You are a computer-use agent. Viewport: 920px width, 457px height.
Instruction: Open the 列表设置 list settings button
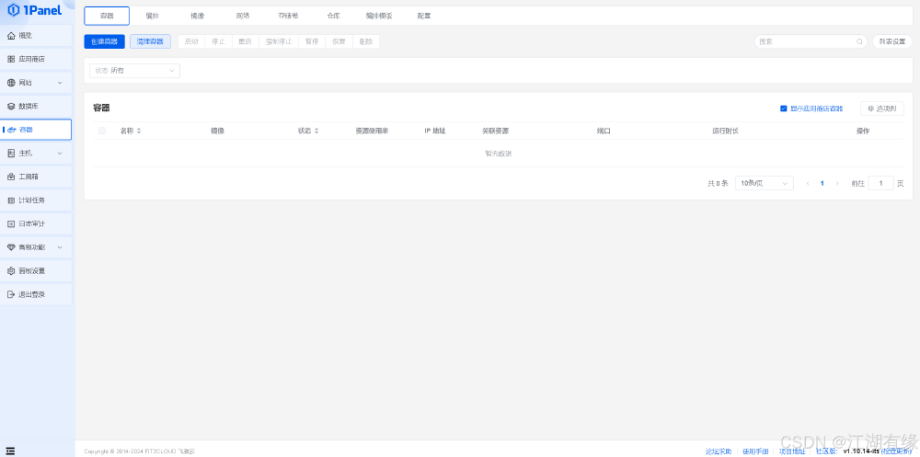[892, 42]
